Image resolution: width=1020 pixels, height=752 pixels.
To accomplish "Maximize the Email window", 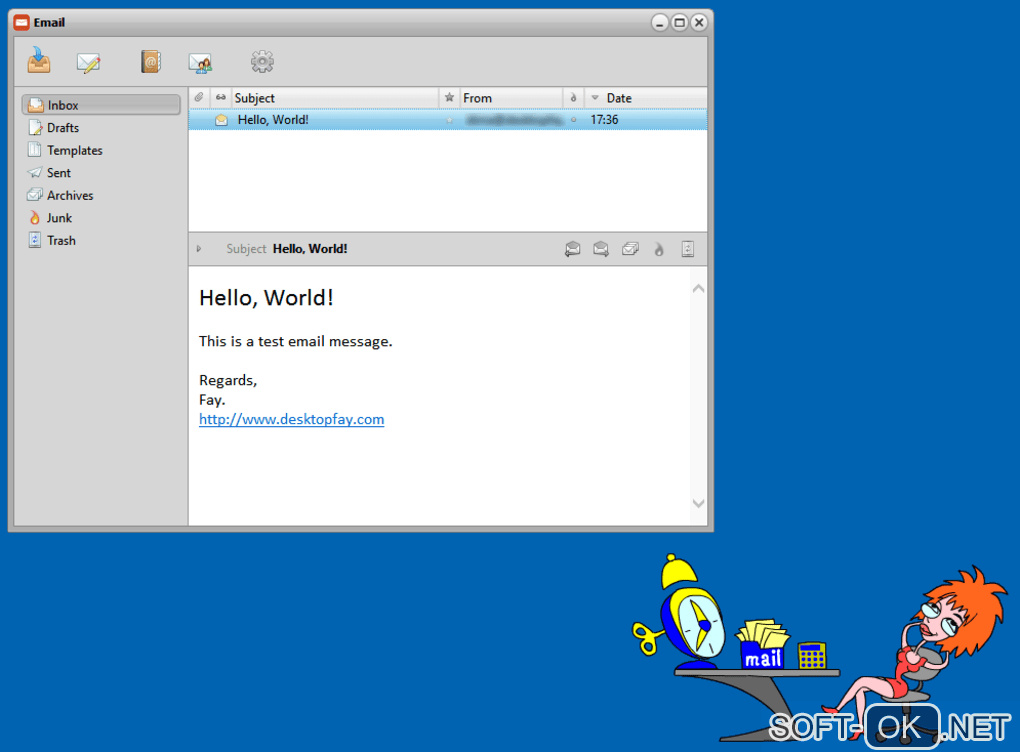I will pos(679,23).
